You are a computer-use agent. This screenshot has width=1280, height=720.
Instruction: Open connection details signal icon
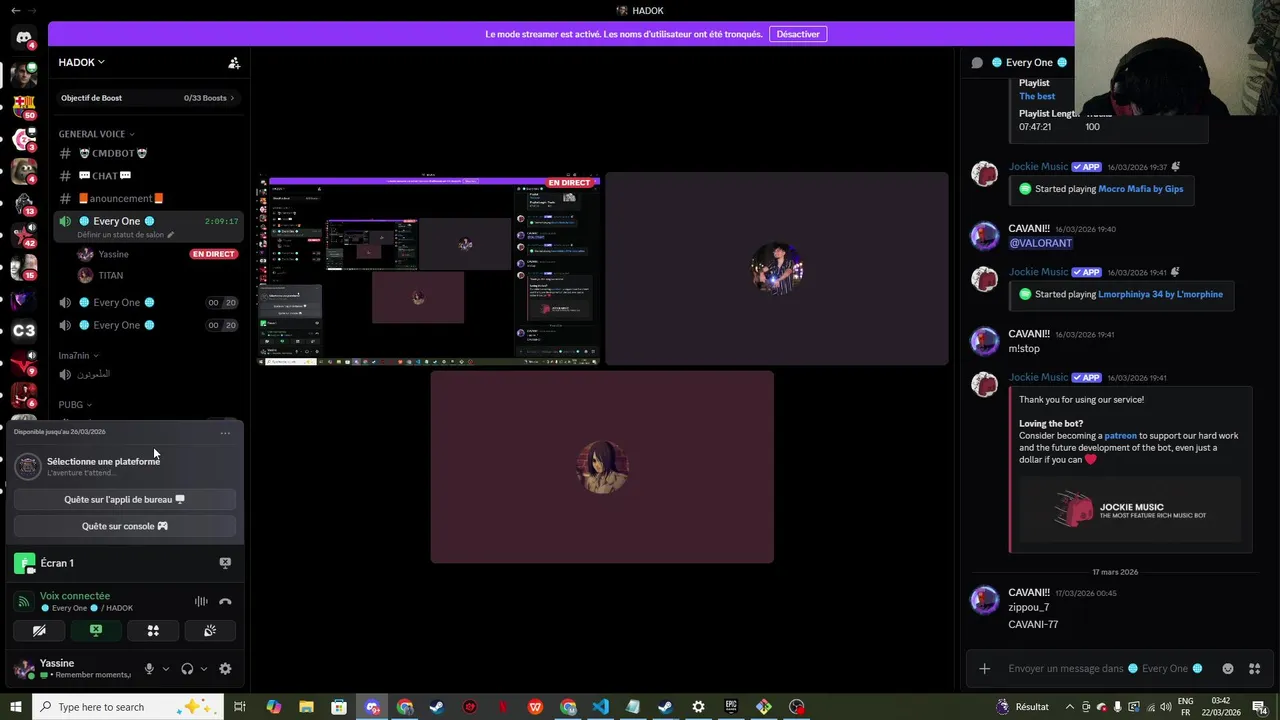[x=24, y=601]
